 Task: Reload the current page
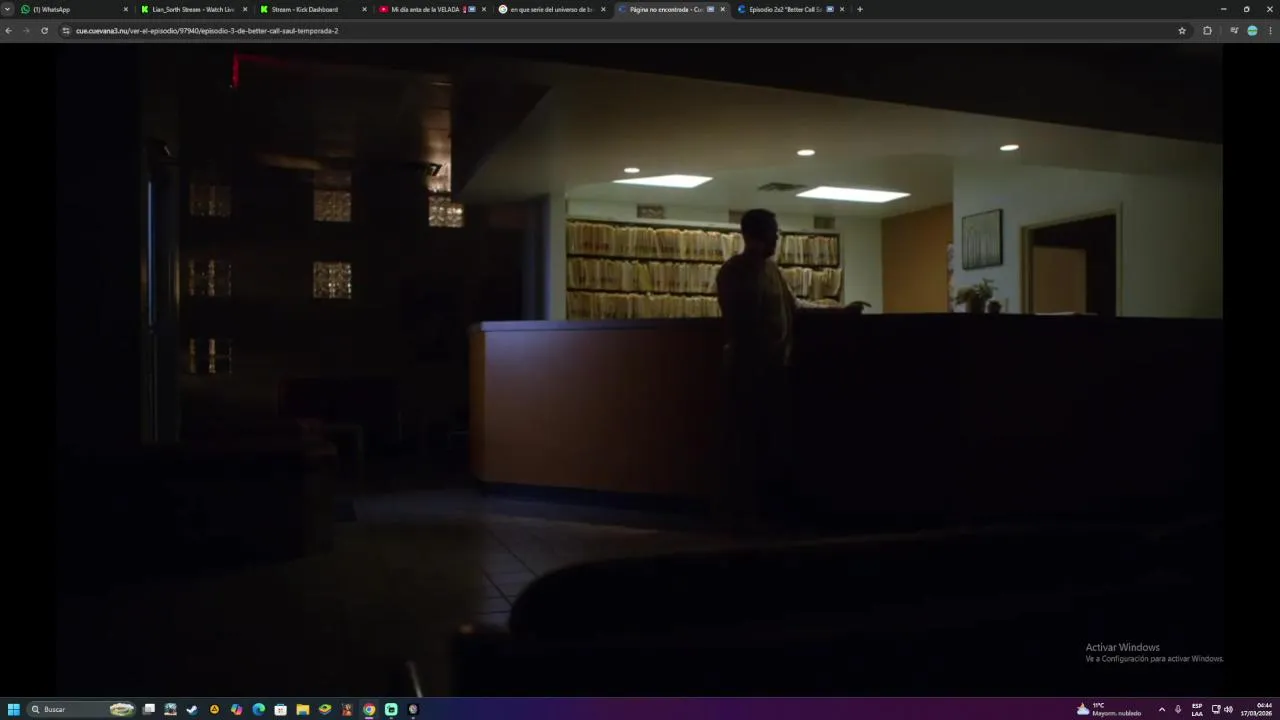[x=44, y=30]
